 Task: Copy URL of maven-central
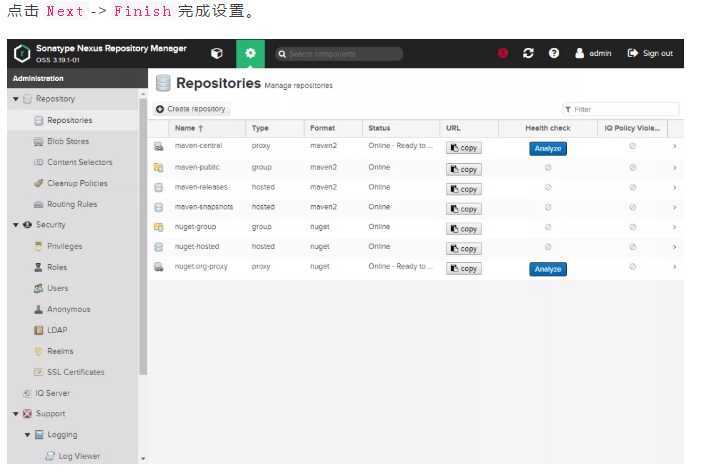pyautogui.click(x=464, y=148)
